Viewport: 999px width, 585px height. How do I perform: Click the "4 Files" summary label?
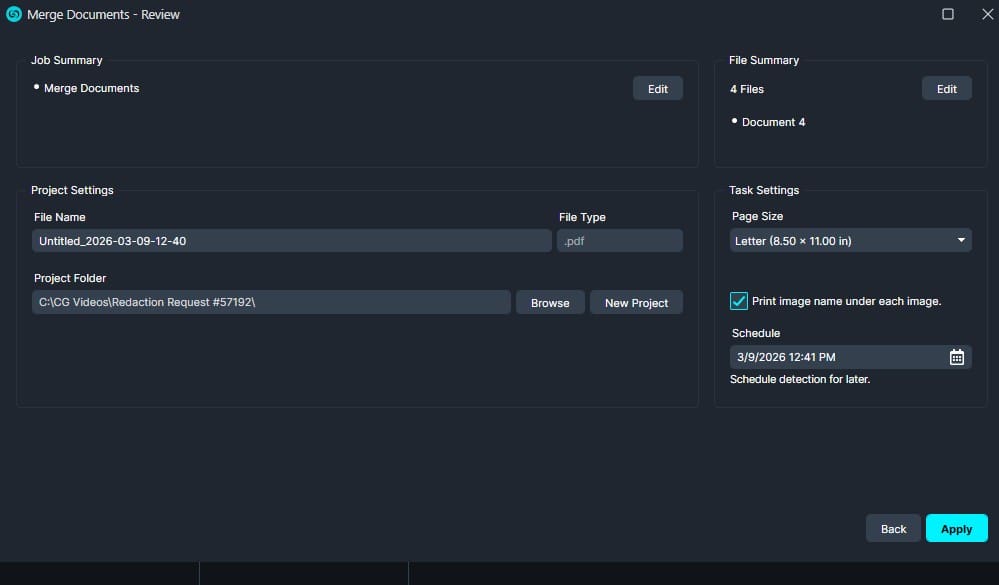(x=746, y=89)
